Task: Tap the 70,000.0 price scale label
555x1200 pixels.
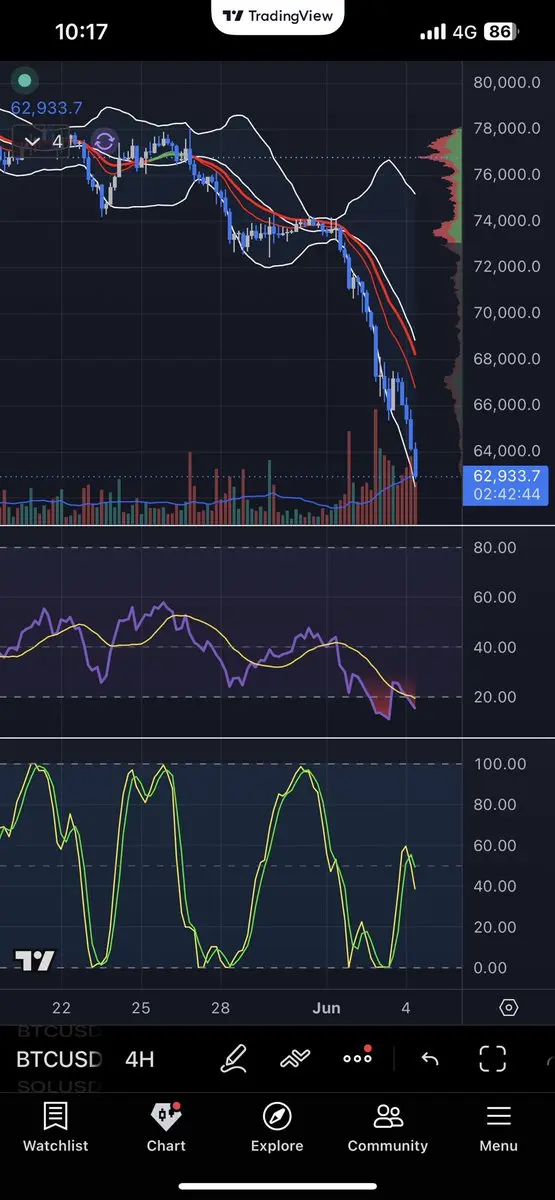Action: [507, 313]
